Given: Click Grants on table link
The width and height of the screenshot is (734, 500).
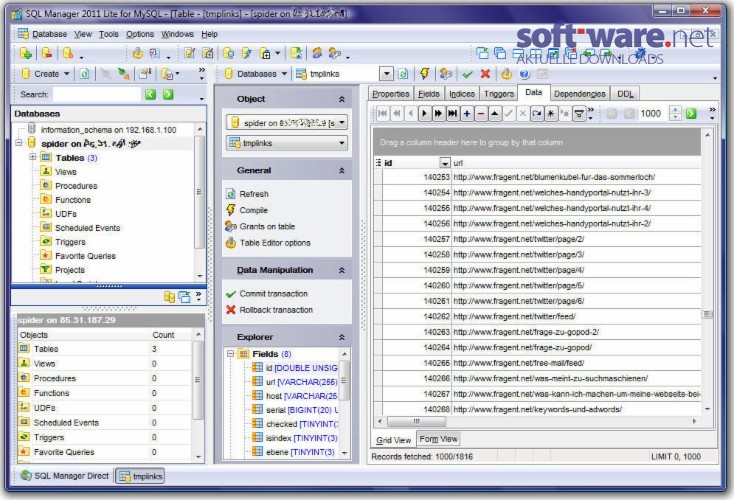Looking at the screenshot, I should [267, 227].
